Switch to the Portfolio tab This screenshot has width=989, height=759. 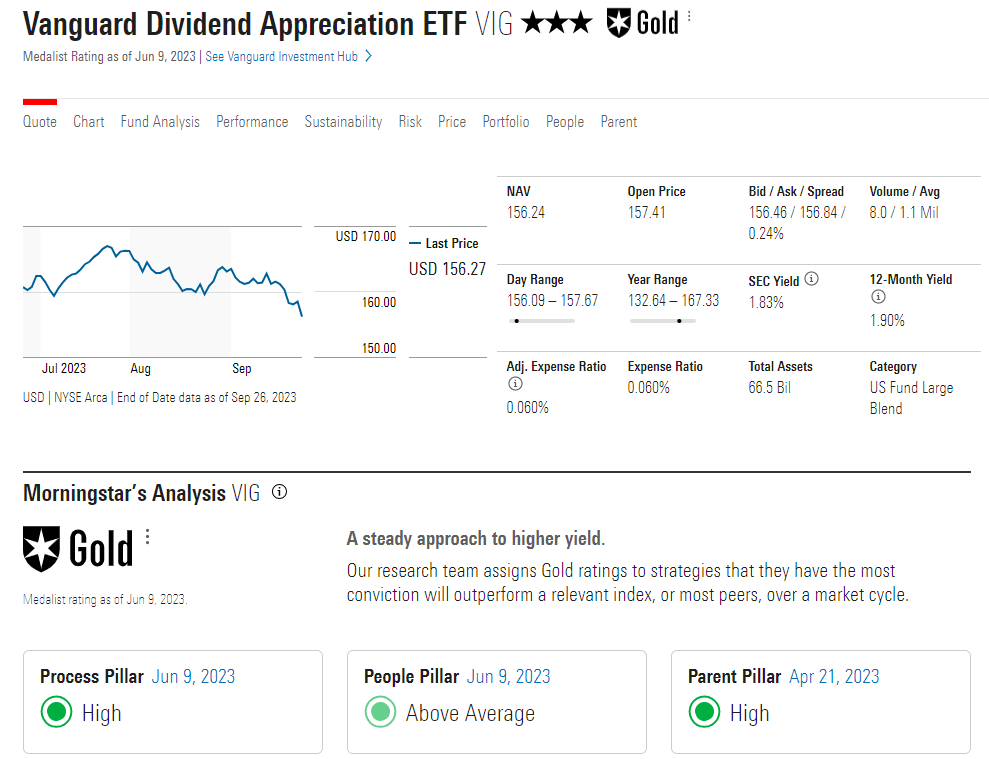pyautogui.click(x=506, y=121)
